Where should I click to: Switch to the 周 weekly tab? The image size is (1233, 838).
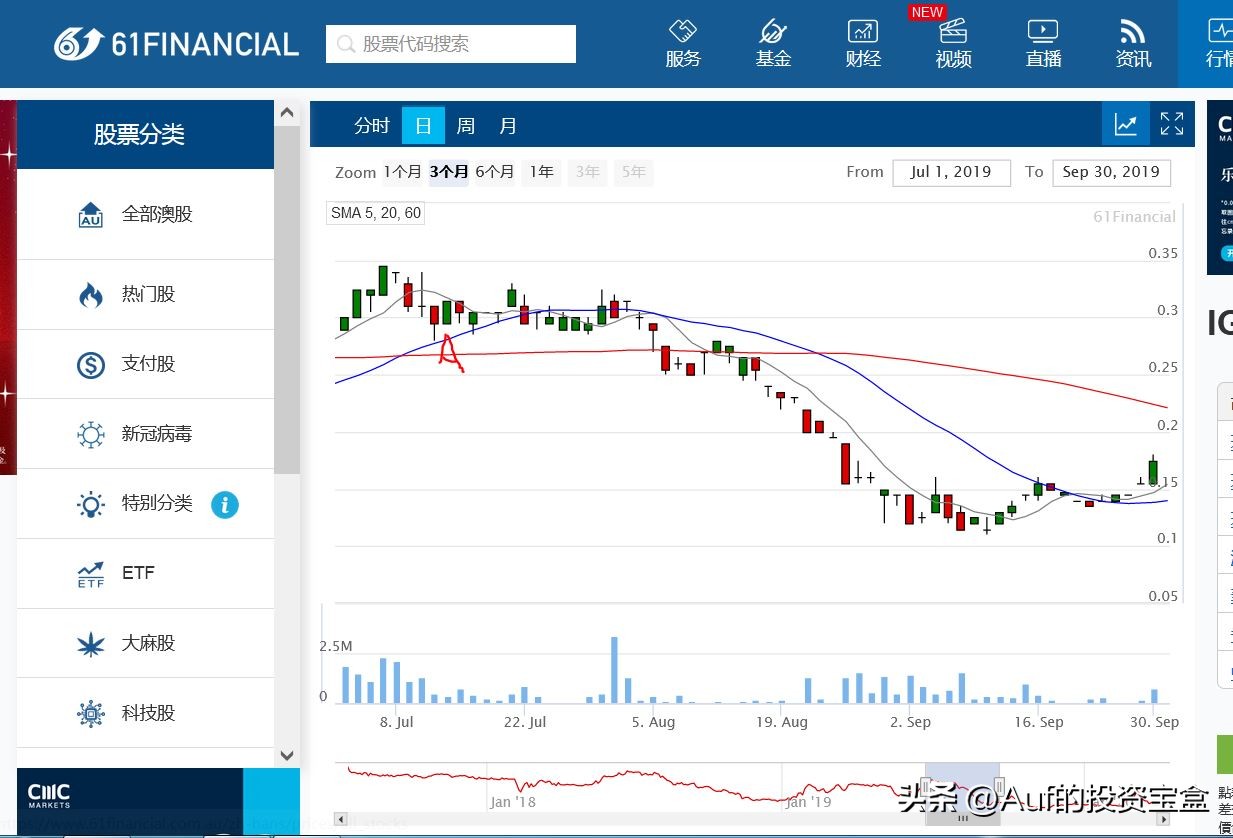click(x=465, y=126)
